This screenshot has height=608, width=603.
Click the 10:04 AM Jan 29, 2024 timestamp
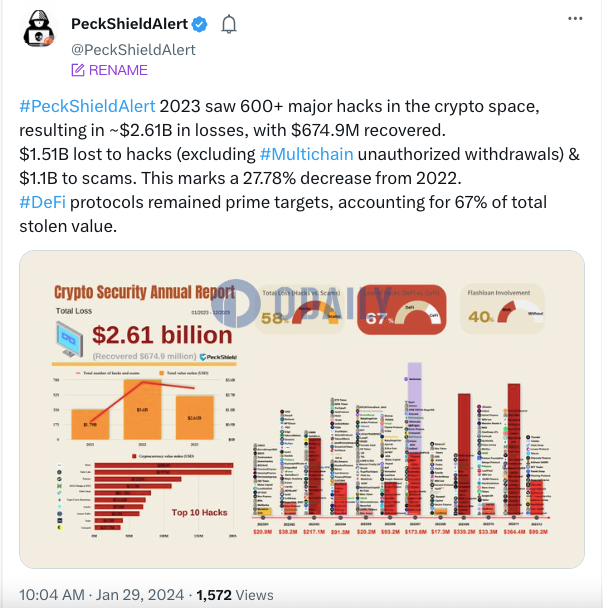(102, 595)
